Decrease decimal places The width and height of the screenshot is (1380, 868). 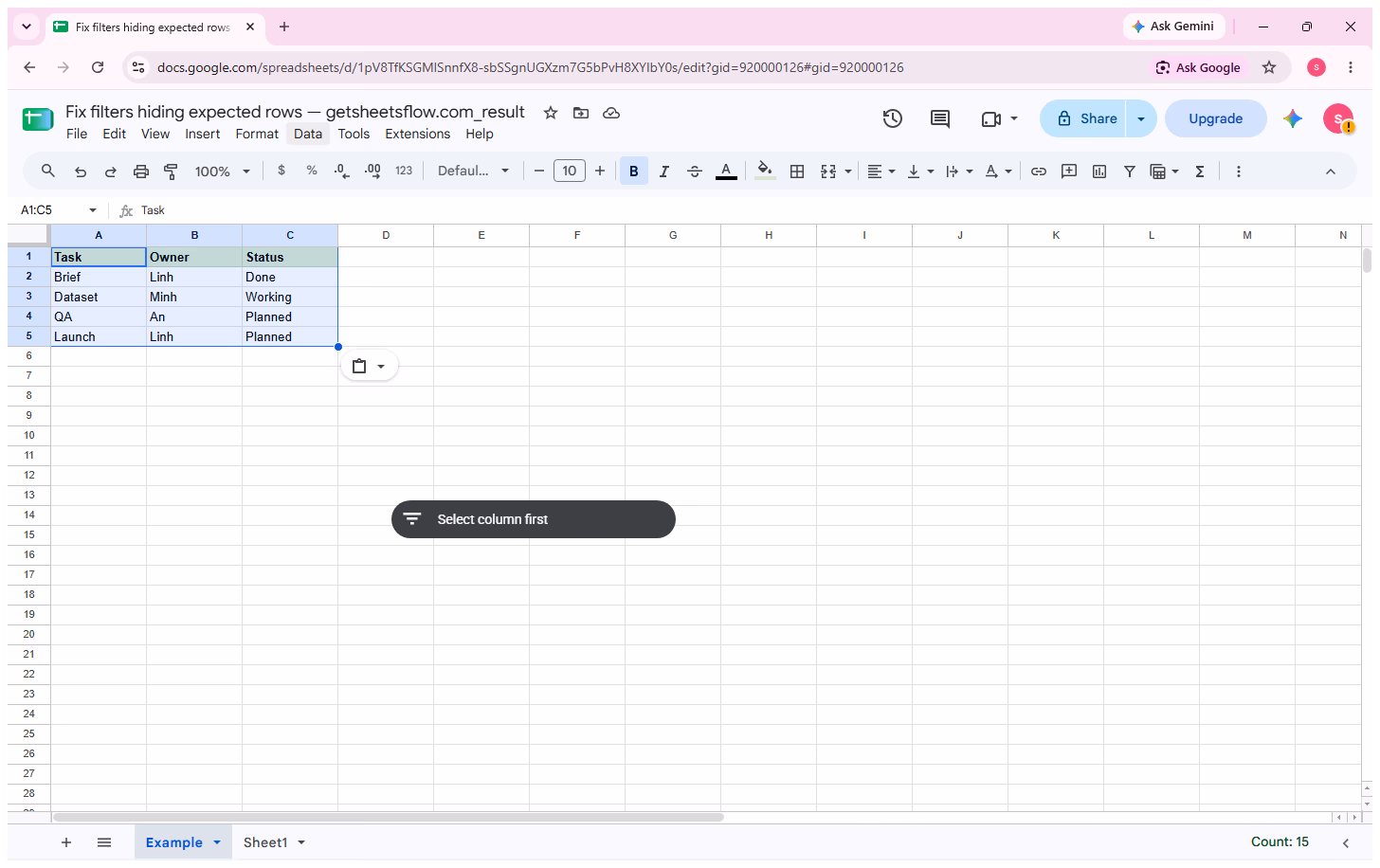342,171
